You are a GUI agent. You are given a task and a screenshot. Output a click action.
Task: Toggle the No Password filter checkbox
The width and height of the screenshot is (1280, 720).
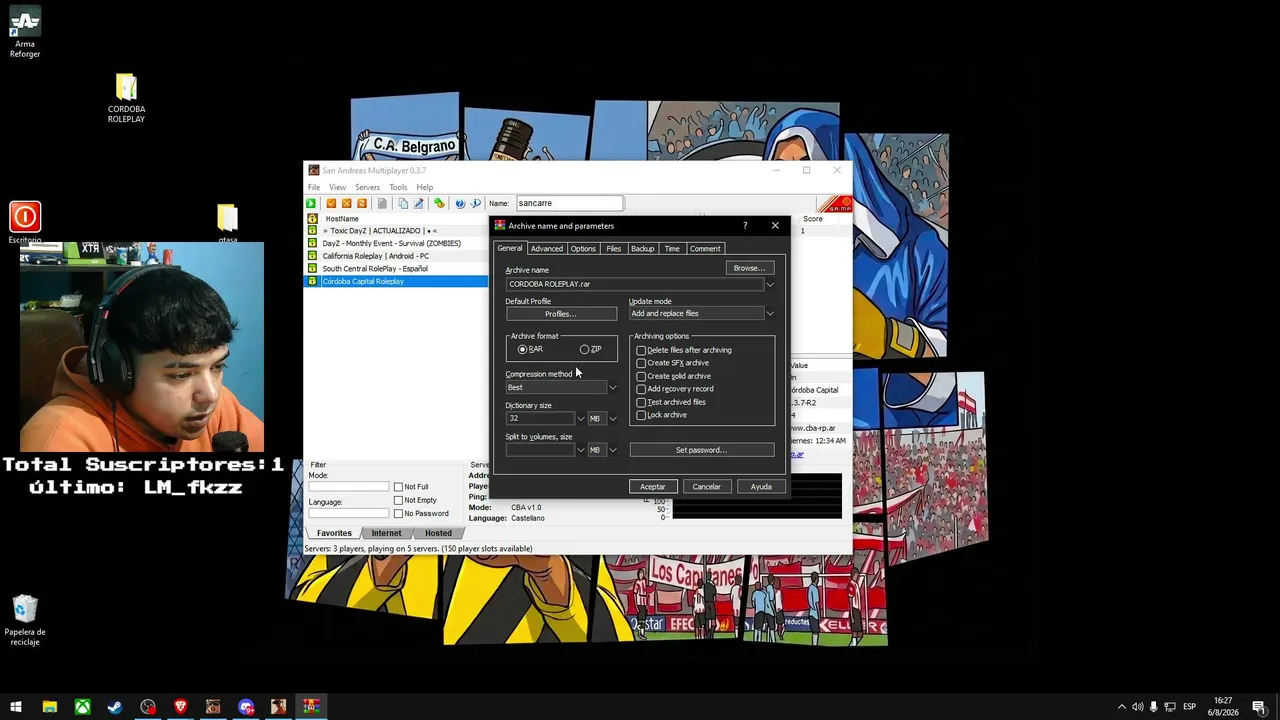[421, 514]
